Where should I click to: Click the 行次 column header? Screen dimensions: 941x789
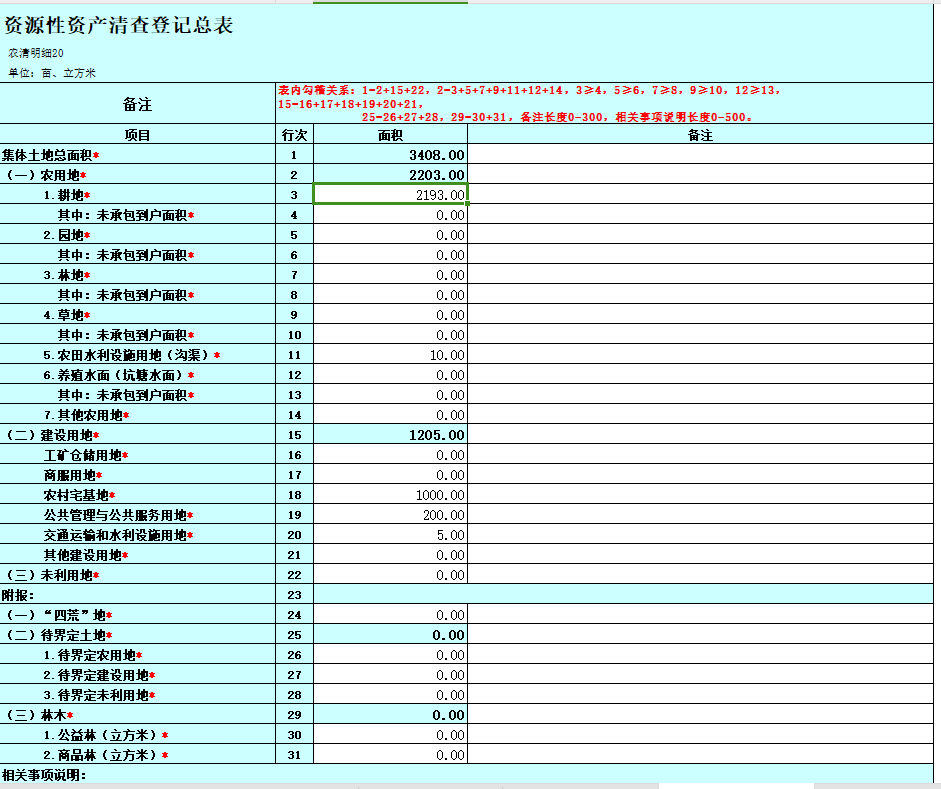tap(294, 134)
